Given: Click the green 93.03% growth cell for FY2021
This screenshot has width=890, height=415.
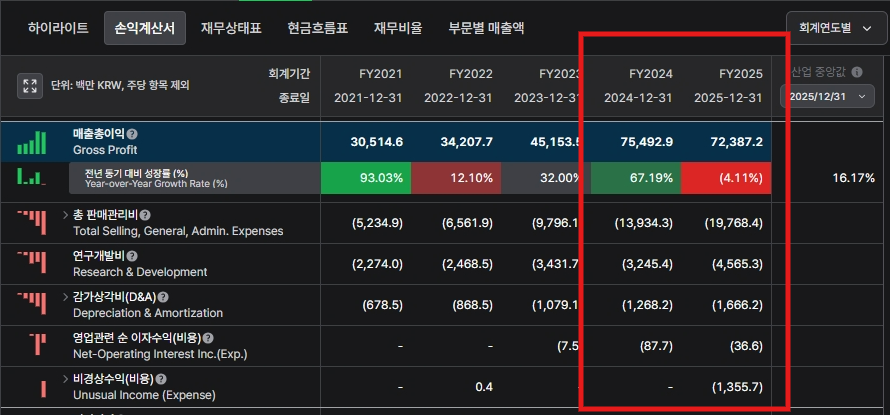Looking at the screenshot, I should [x=365, y=178].
